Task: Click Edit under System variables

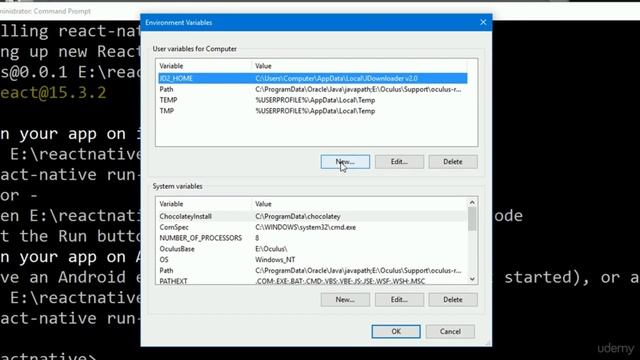Action: 399,300
